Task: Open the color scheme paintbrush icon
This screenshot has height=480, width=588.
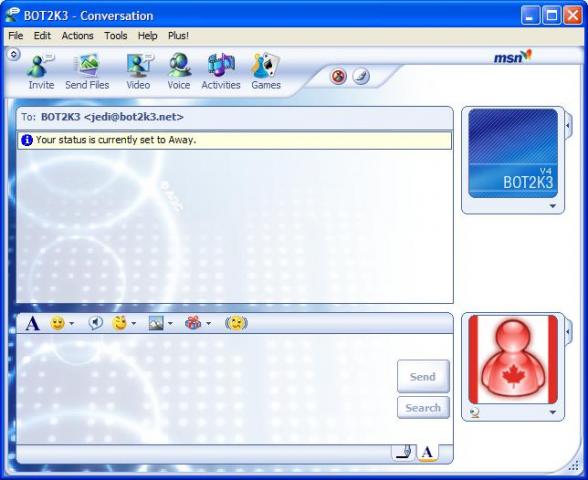Action: (361, 76)
